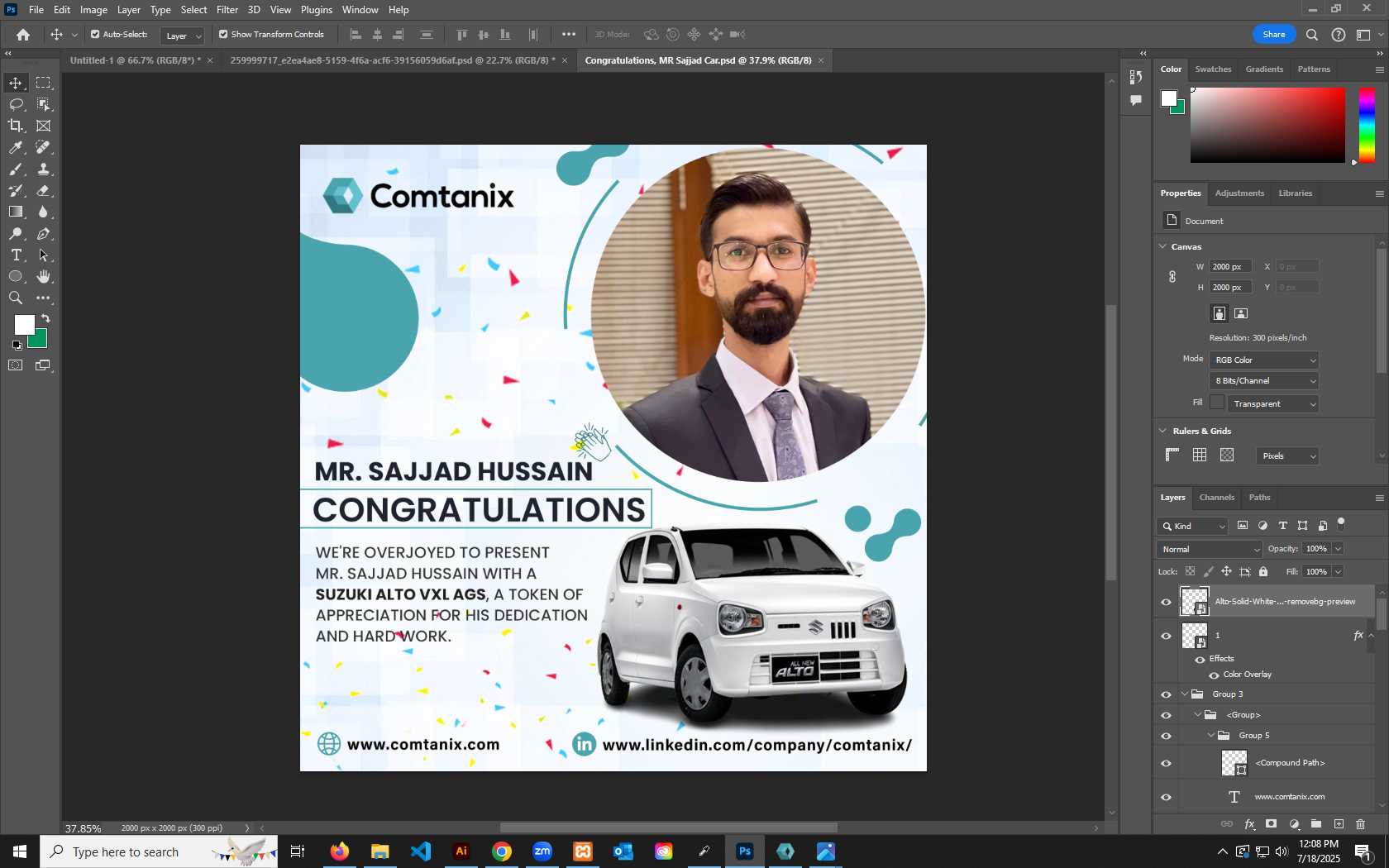The image size is (1389, 868).
Task: Select the Crop tool
Action: (16, 126)
